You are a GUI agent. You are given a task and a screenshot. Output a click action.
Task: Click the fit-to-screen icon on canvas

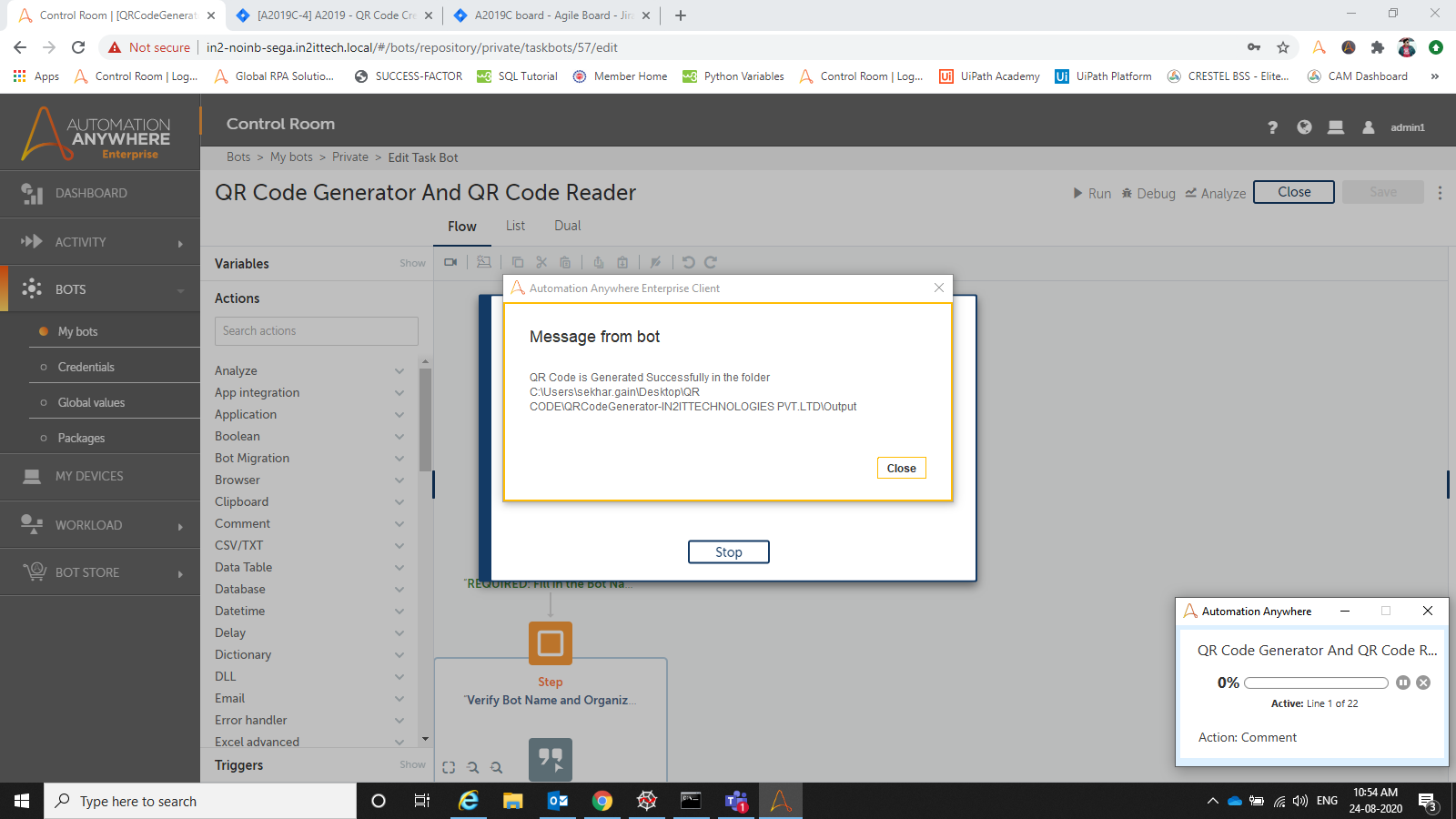(x=449, y=767)
